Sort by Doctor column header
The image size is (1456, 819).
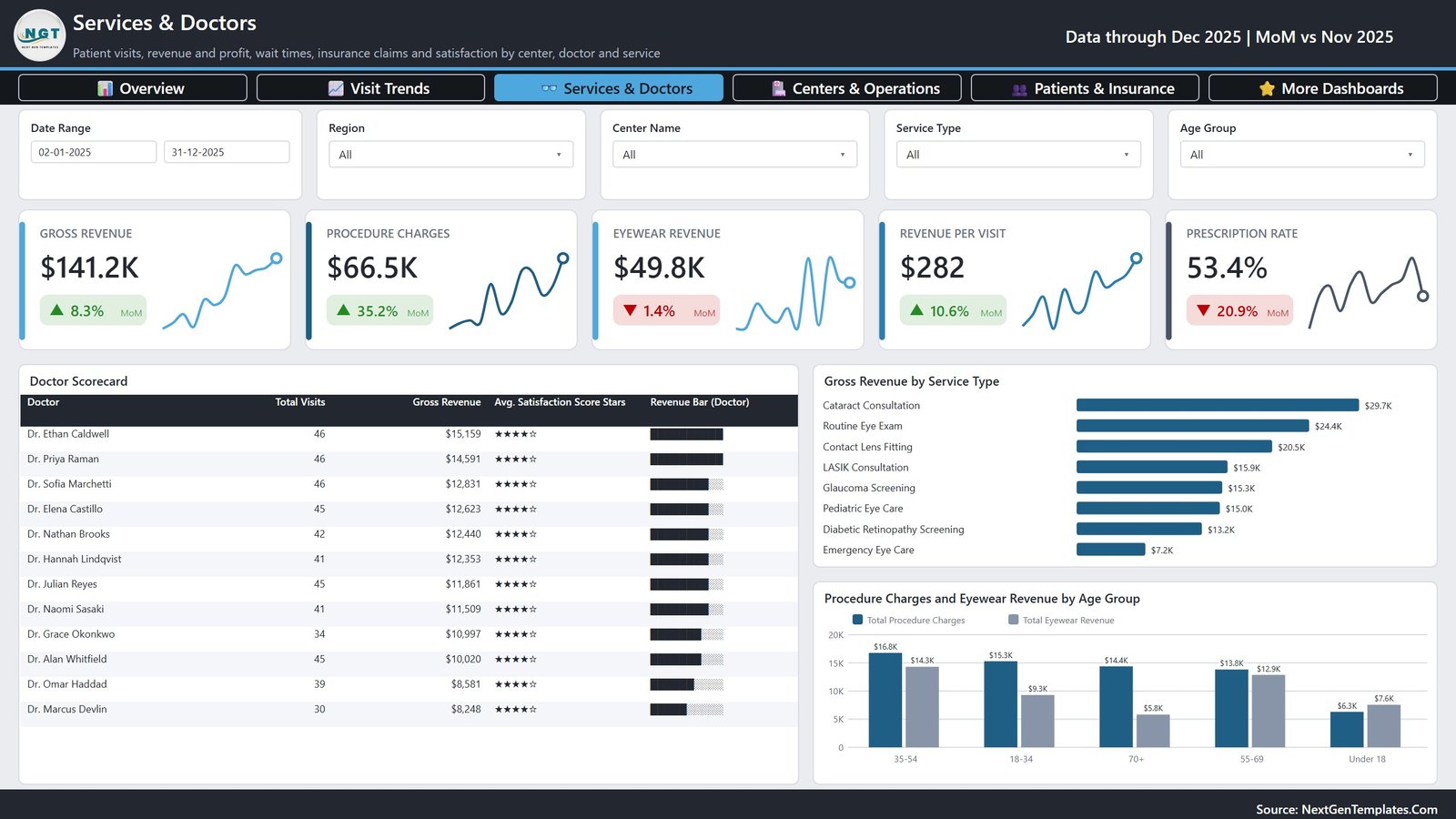pyautogui.click(x=43, y=402)
